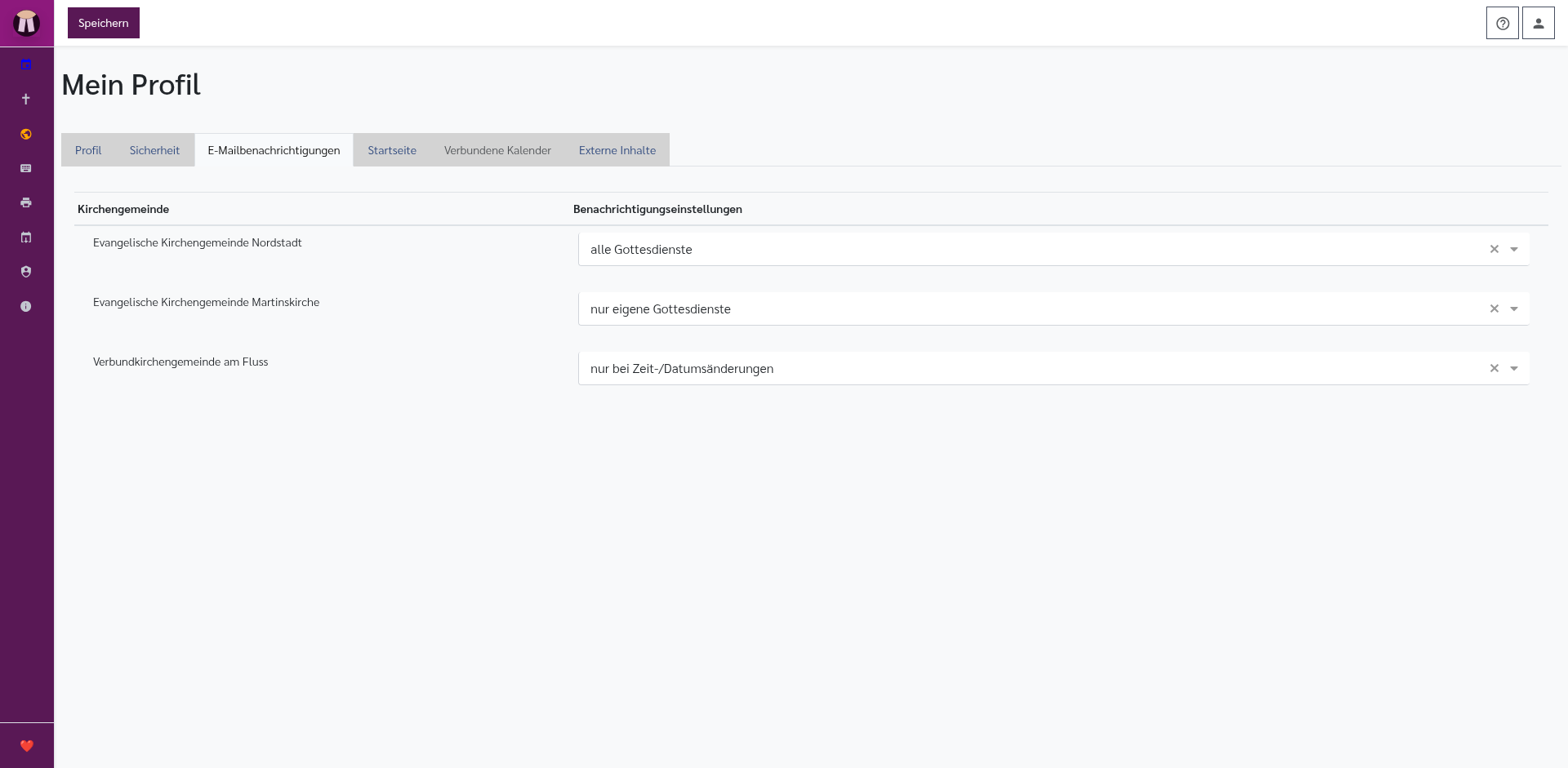Select the E-Mailbenachrichtigungen tab
The image size is (1568, 768).
[x=274, y=150]
